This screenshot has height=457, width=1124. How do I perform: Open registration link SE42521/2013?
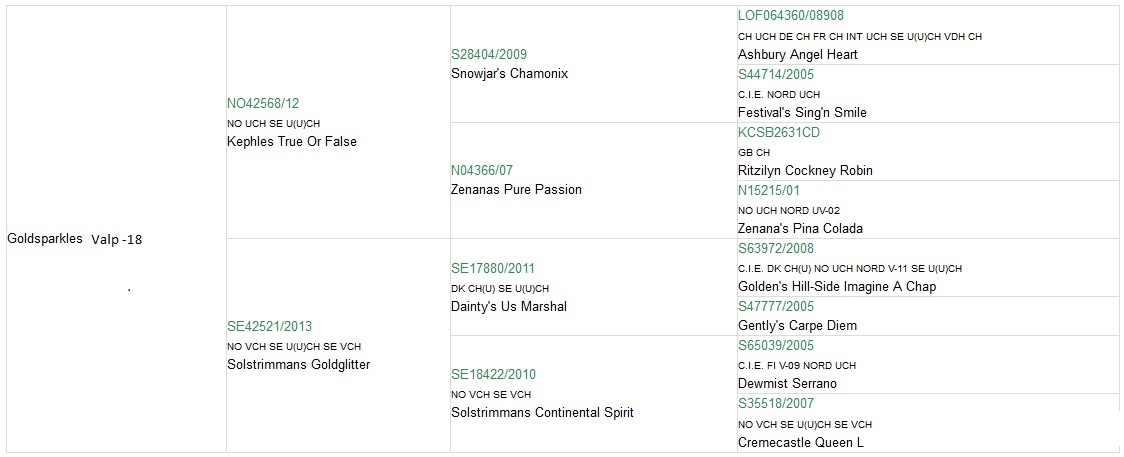click(x=270, y=326)
